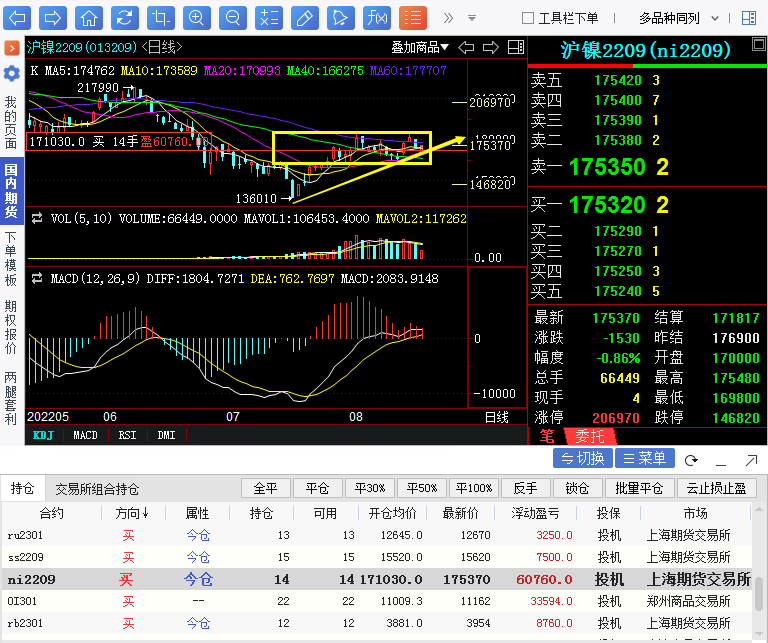Click the refresh toolbar icon
Image resolution: width=768 pixels, height=643 pixels.
coord(124,17)
